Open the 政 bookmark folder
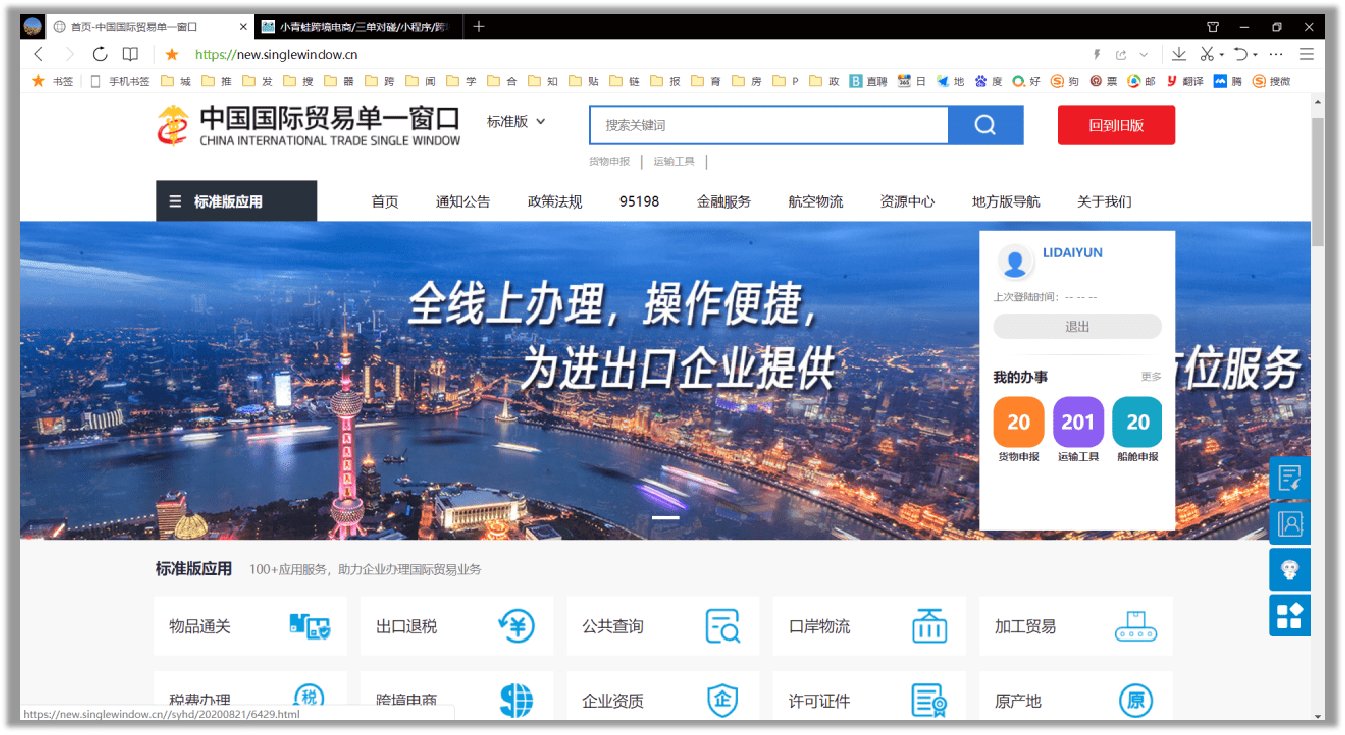 [x=824, y=81]
